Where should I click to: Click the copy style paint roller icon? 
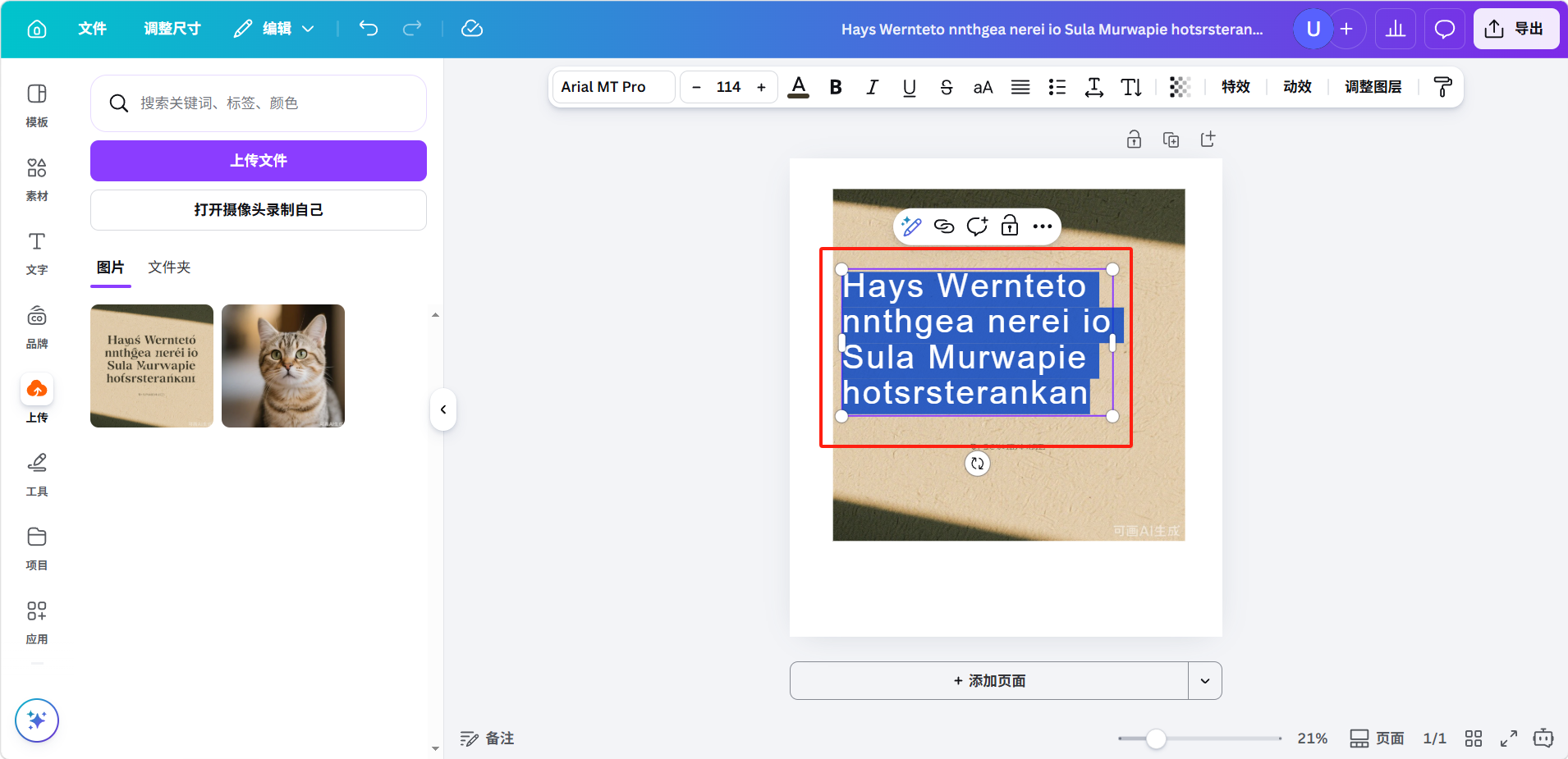(1442, 87)
